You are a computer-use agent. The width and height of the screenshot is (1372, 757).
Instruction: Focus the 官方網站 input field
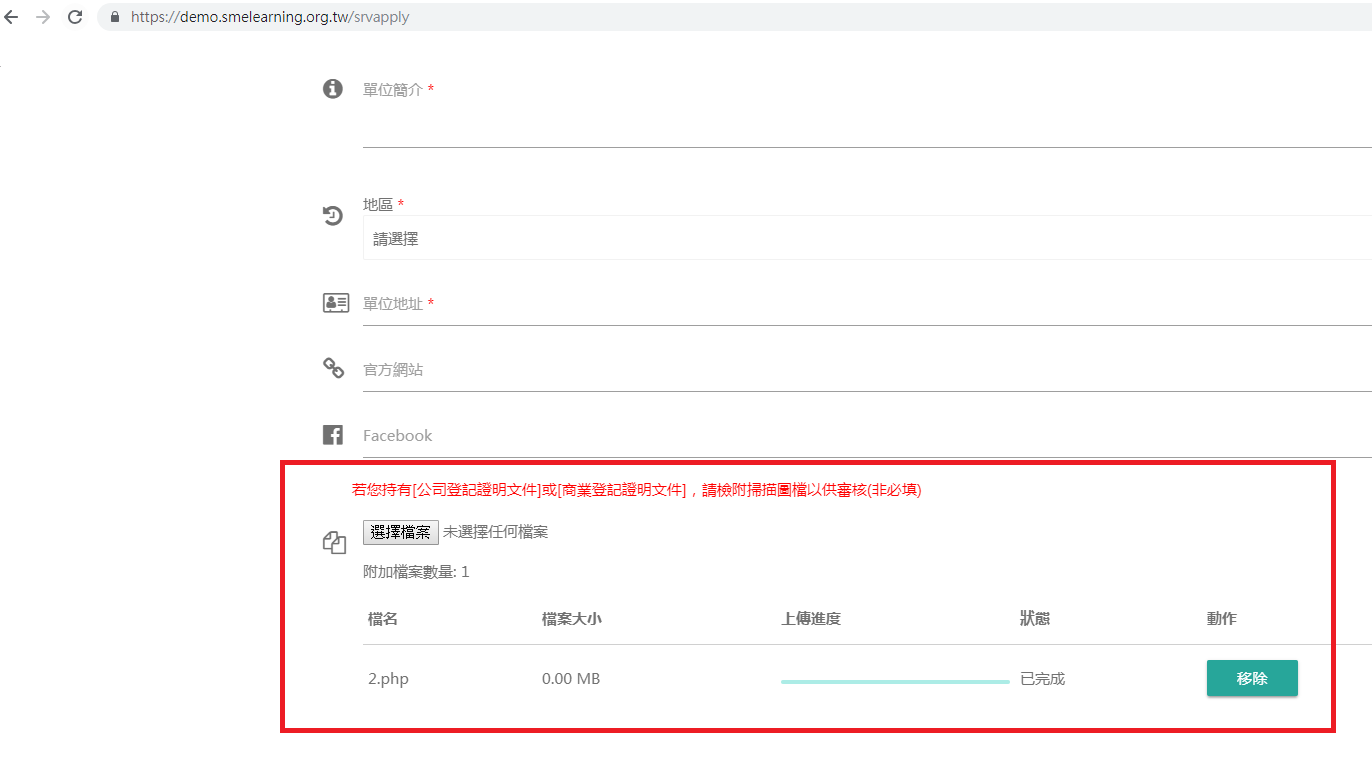click(867, 369)
